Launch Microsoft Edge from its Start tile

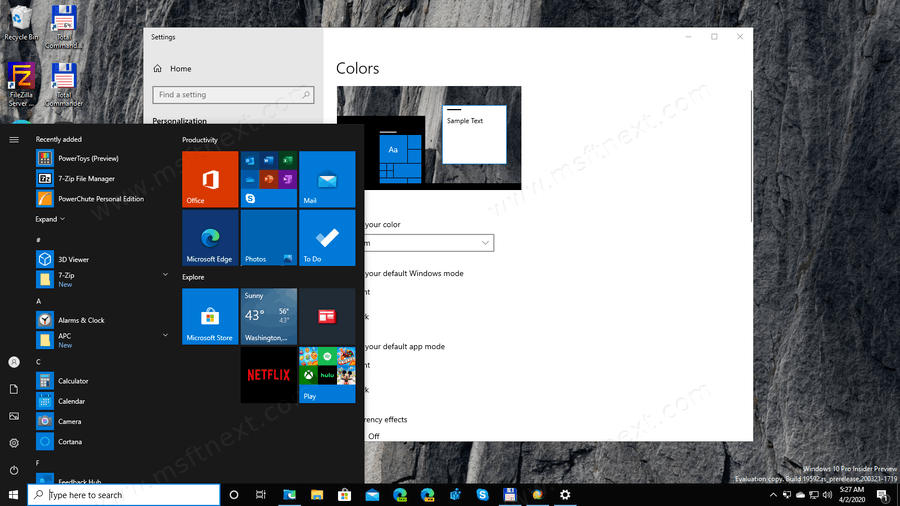point(210,238)
